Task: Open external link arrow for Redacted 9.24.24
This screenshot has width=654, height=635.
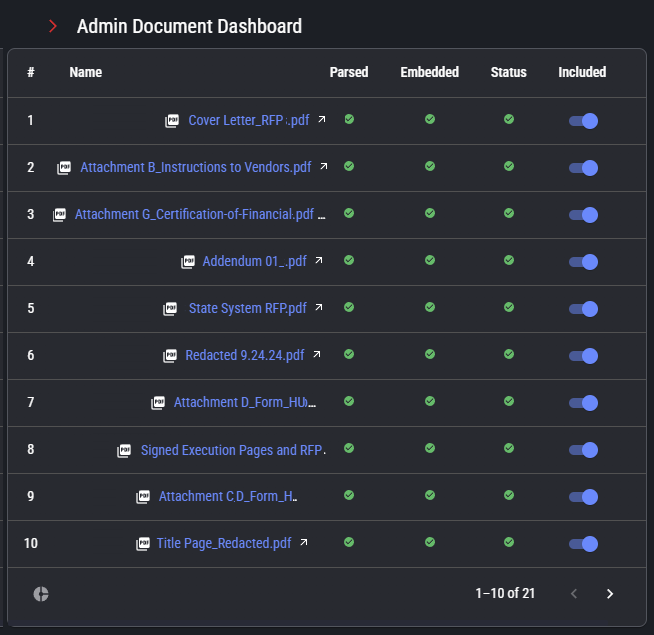Action: [317, 355]
